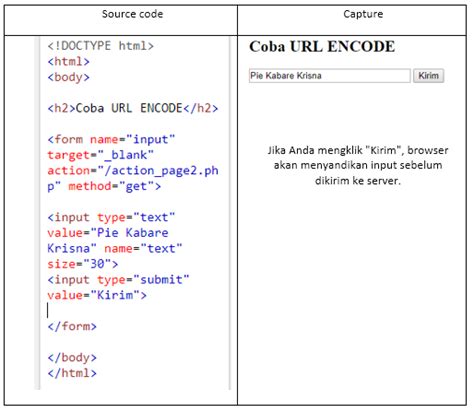Click the size="30" code line
Screen dimensions: 474x413
click(83, 264)
